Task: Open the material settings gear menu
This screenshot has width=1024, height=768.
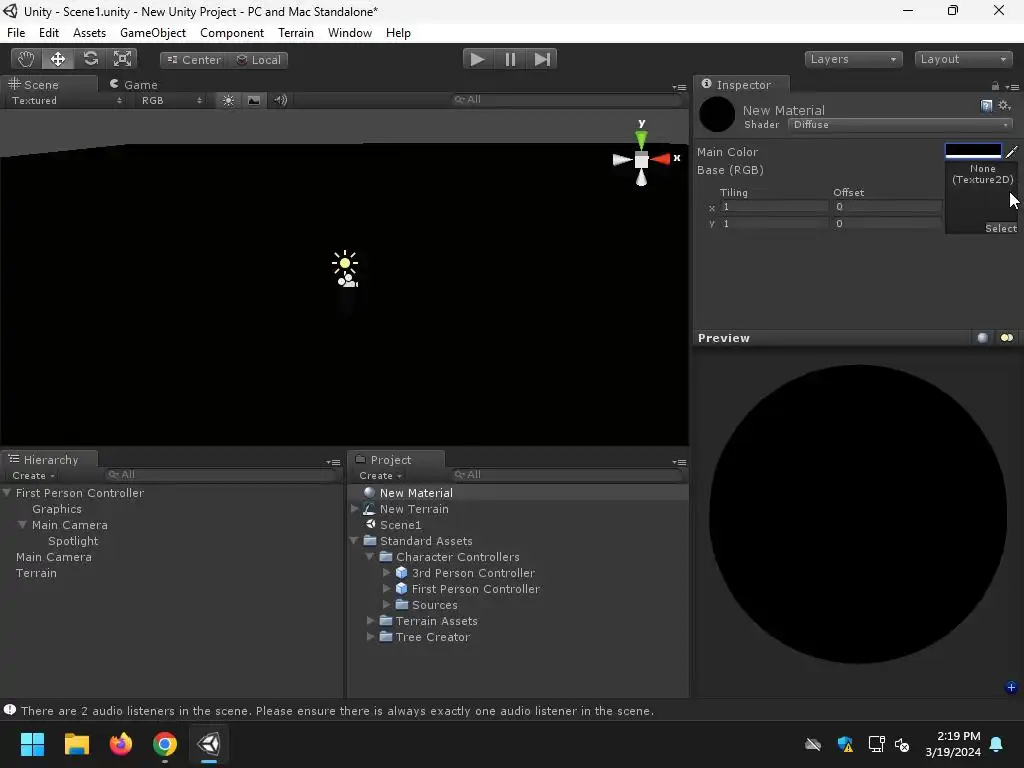Action: pyautogui.click(x=1005, y=106)
